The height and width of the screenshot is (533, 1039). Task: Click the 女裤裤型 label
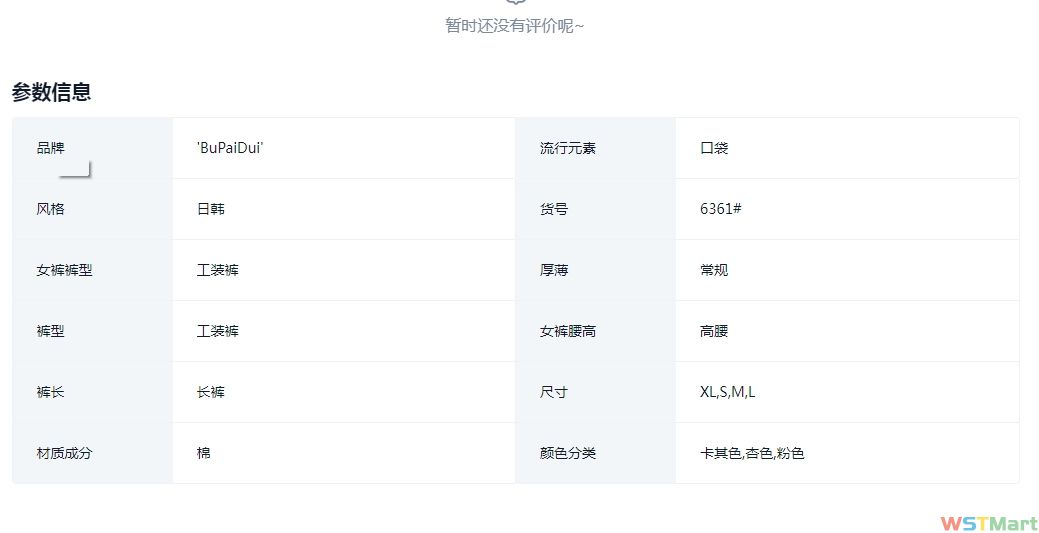click(64, 270)
